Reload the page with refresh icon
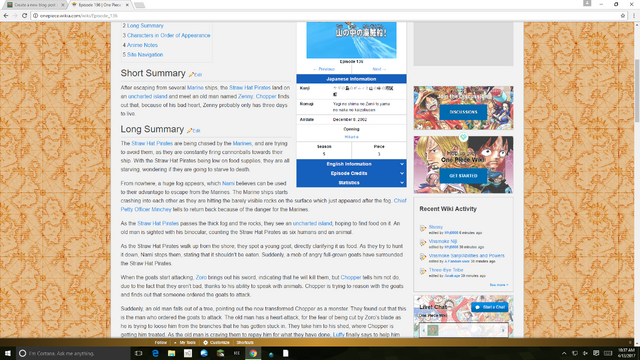Viewport: 640px width, 360px height. 24,16
